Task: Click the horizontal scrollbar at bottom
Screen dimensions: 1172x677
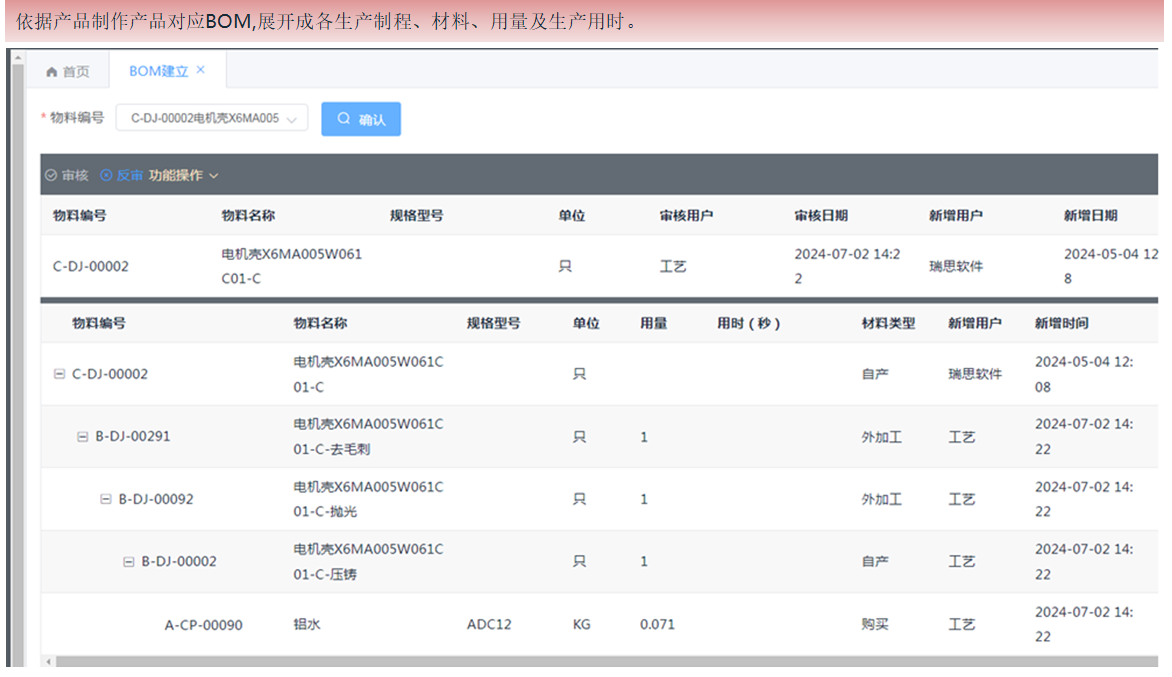Action: click(x=607, y=662)
